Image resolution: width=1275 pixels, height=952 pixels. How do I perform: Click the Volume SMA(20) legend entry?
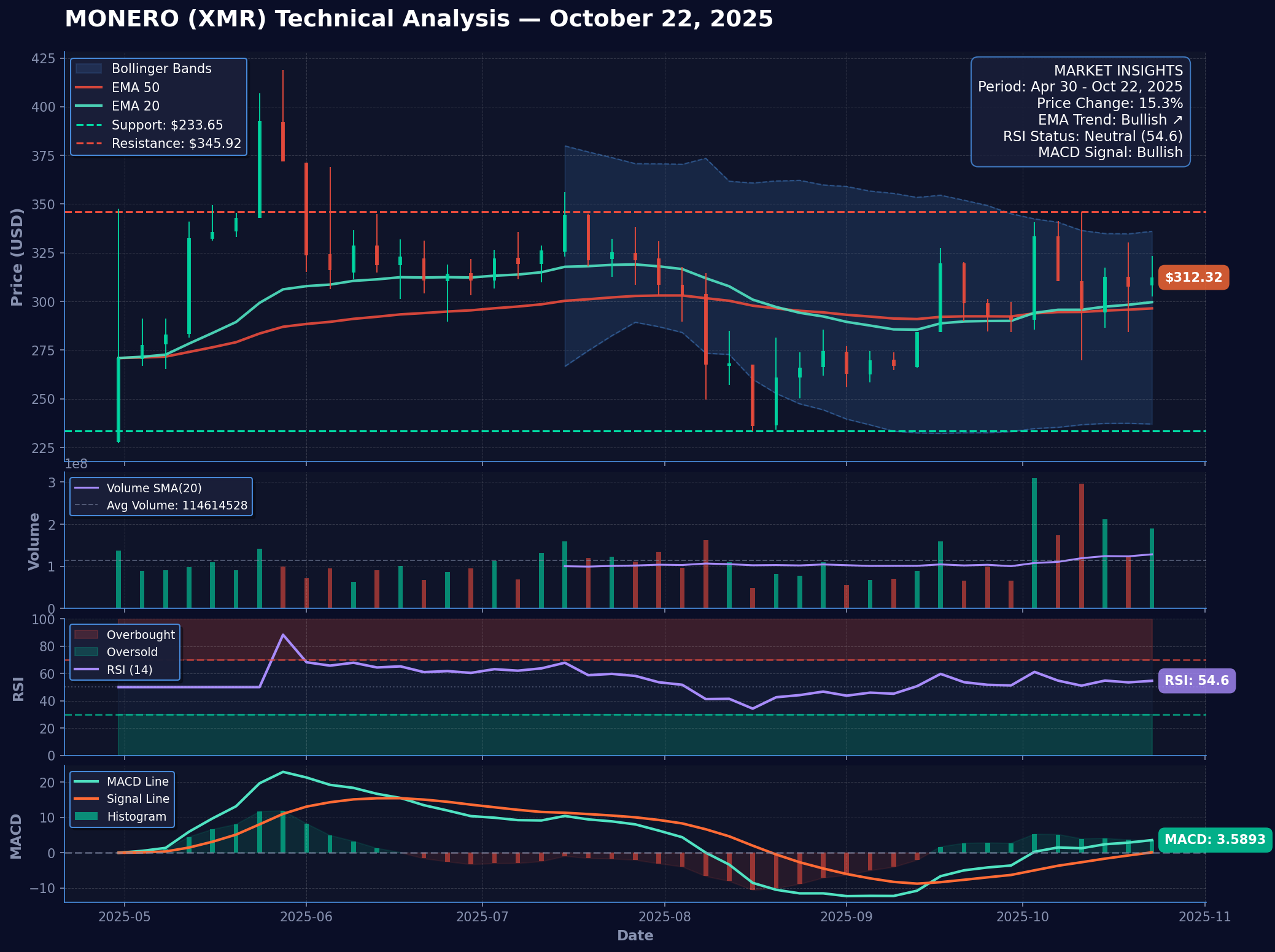(153, 489)
